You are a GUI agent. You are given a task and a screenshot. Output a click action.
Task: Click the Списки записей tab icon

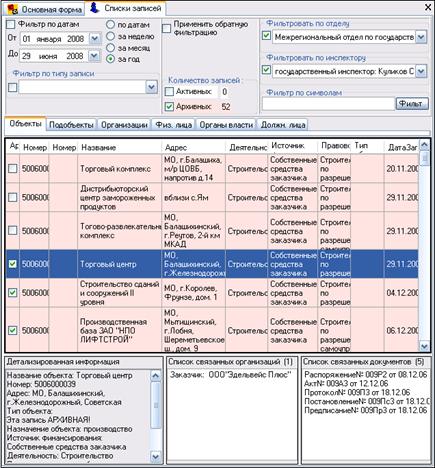pos(95,7)
